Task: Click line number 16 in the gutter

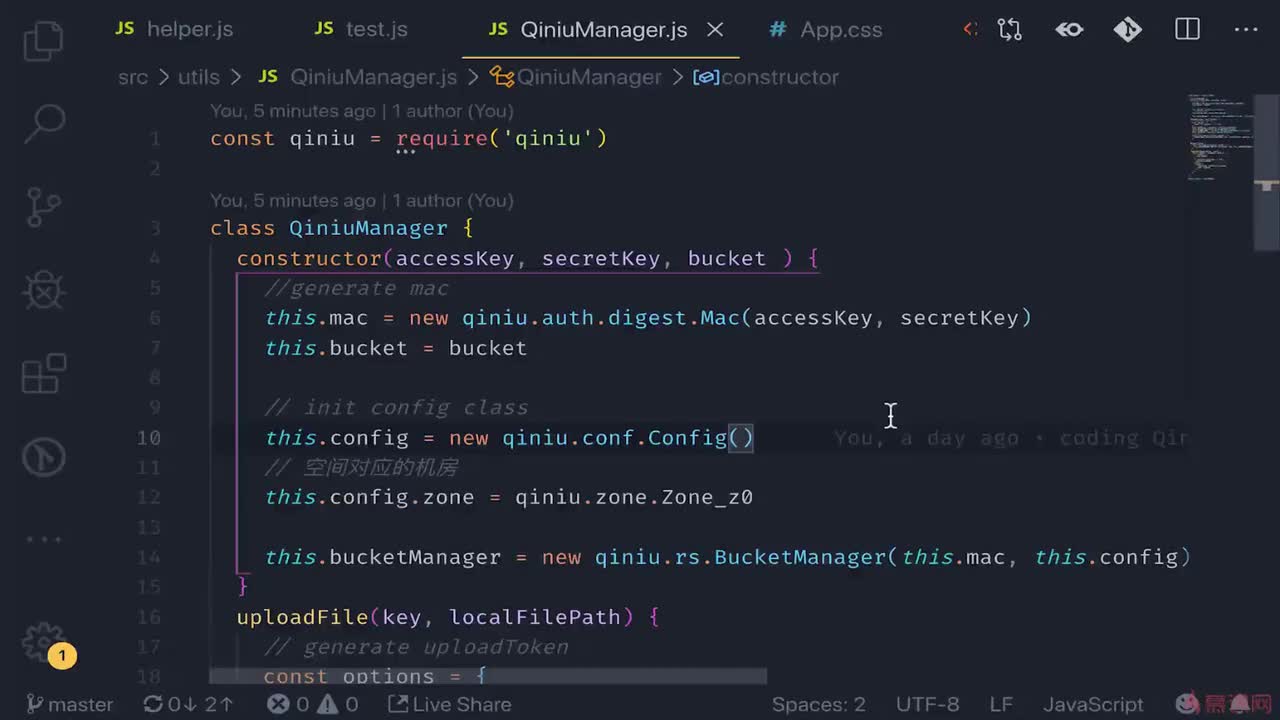Action: click(x=148, y=617)
